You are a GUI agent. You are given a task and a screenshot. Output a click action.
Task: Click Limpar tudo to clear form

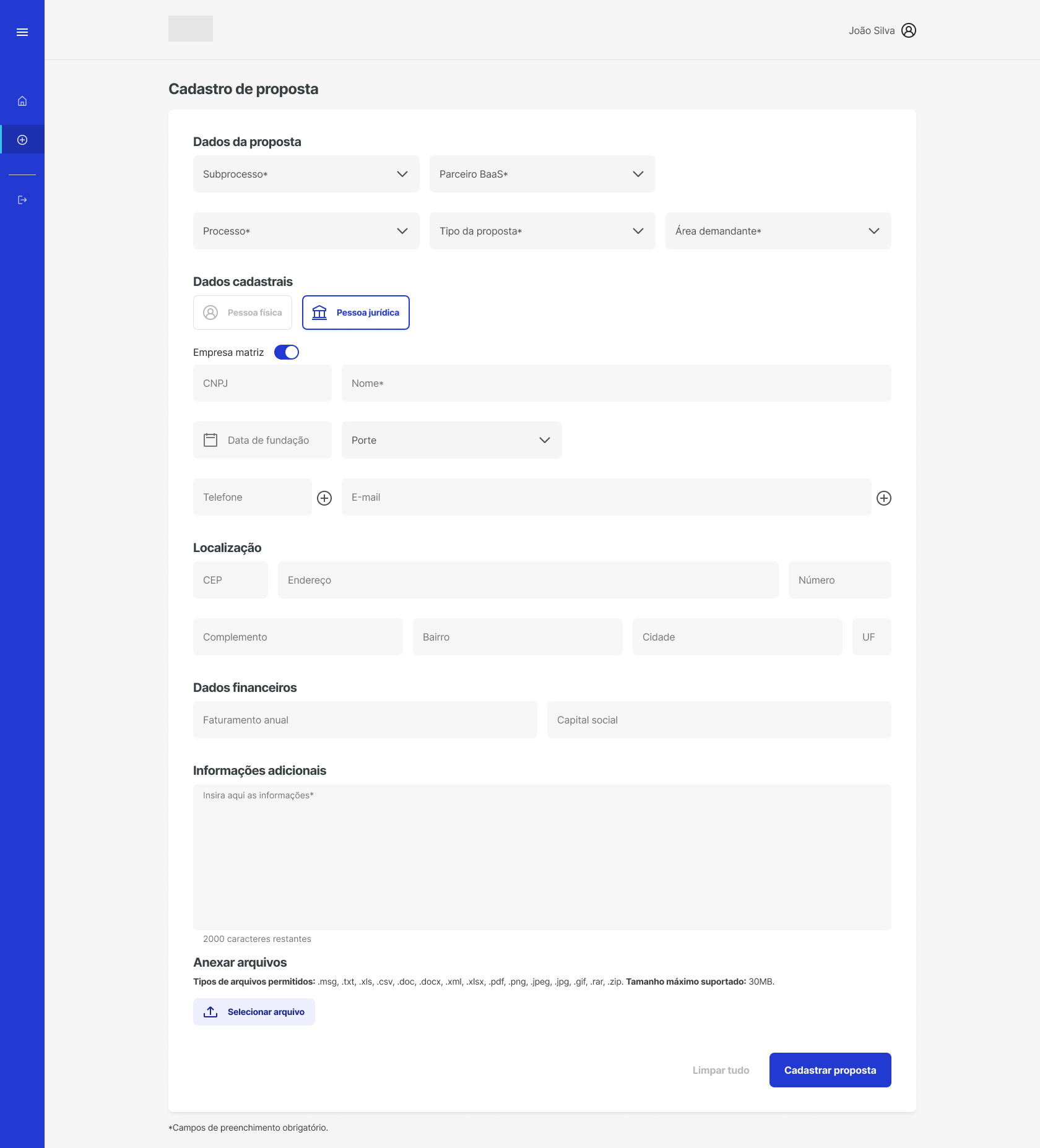tap(721, 1070)
